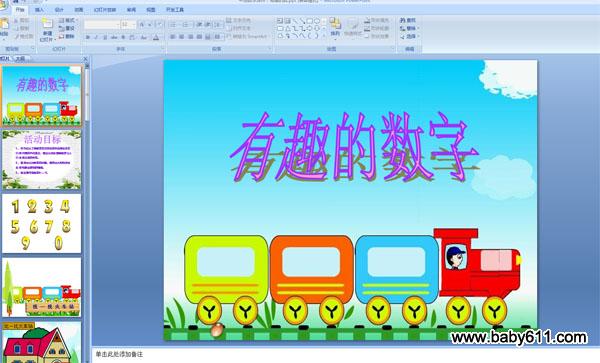This screenshot has height=363, width=600.
Task: Click the Delete slide button
Action: tap(67, 36)
